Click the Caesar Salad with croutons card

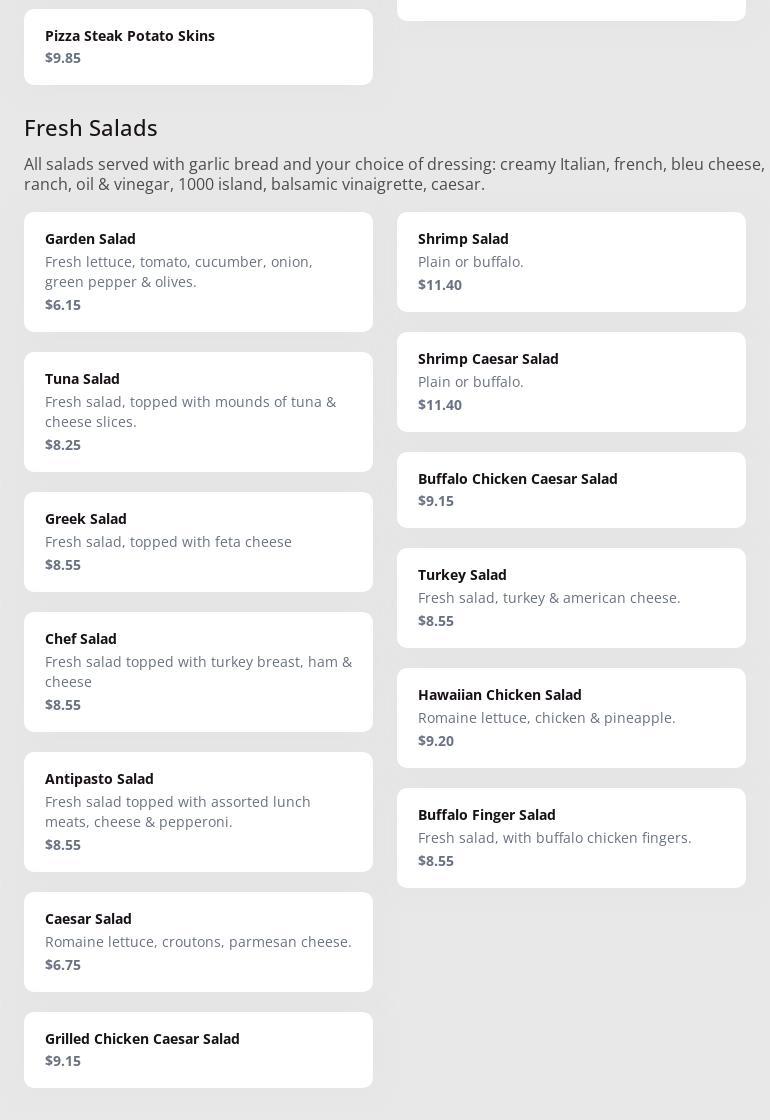[198, 941]
